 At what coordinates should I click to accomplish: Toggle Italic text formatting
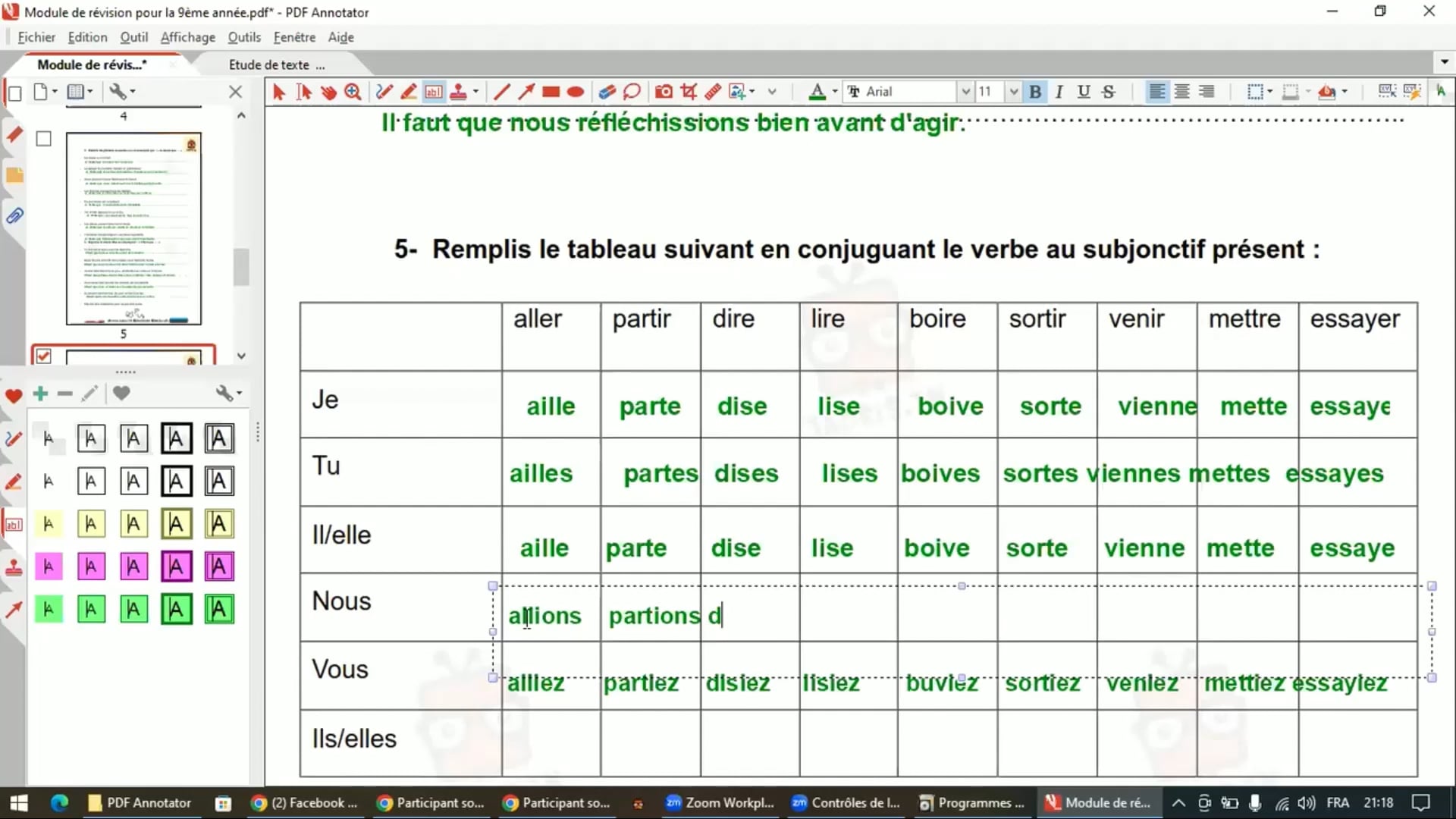[x=1059, y=92]
